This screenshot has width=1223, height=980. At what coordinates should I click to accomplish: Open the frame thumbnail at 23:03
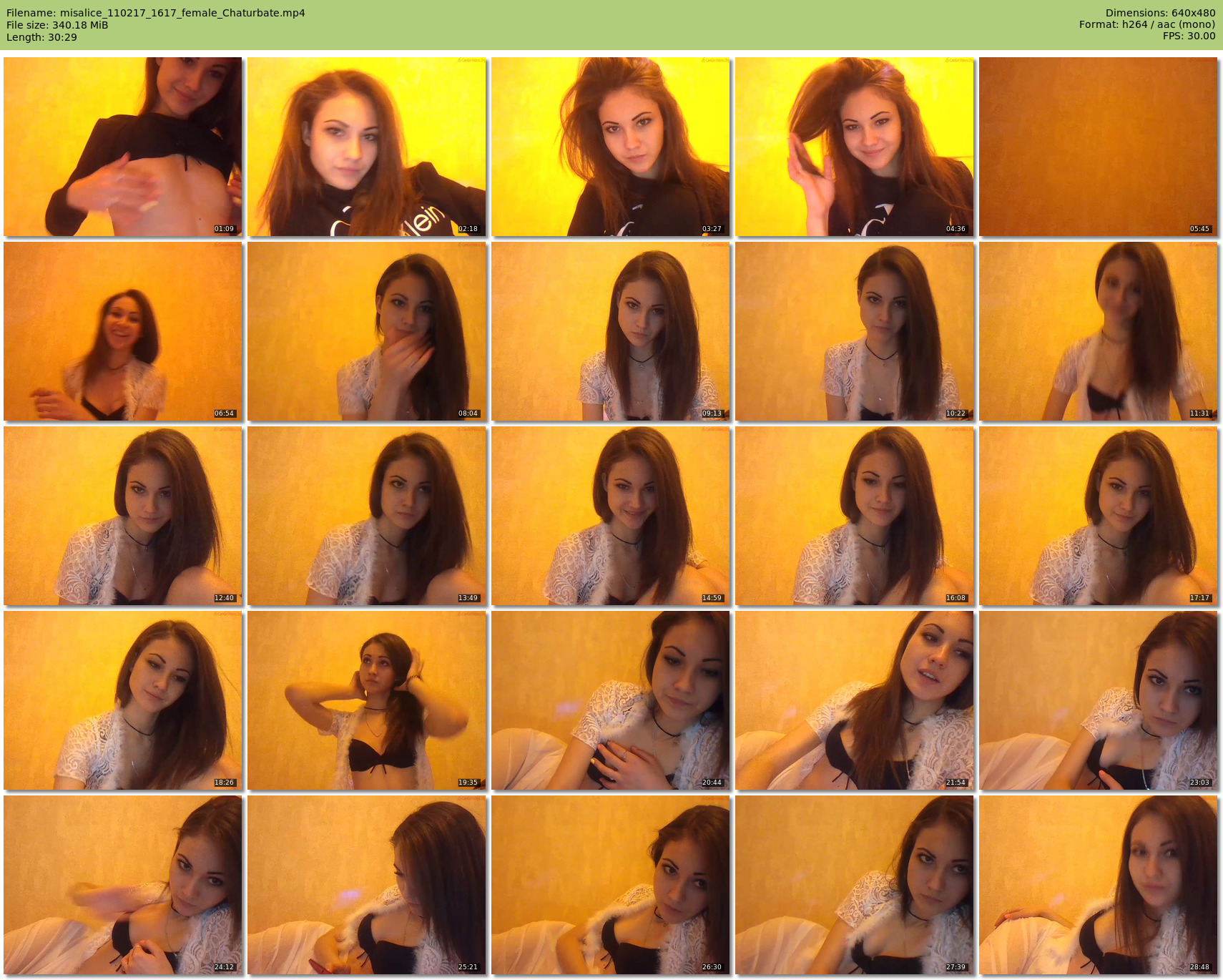click(x=1099, y=700)
